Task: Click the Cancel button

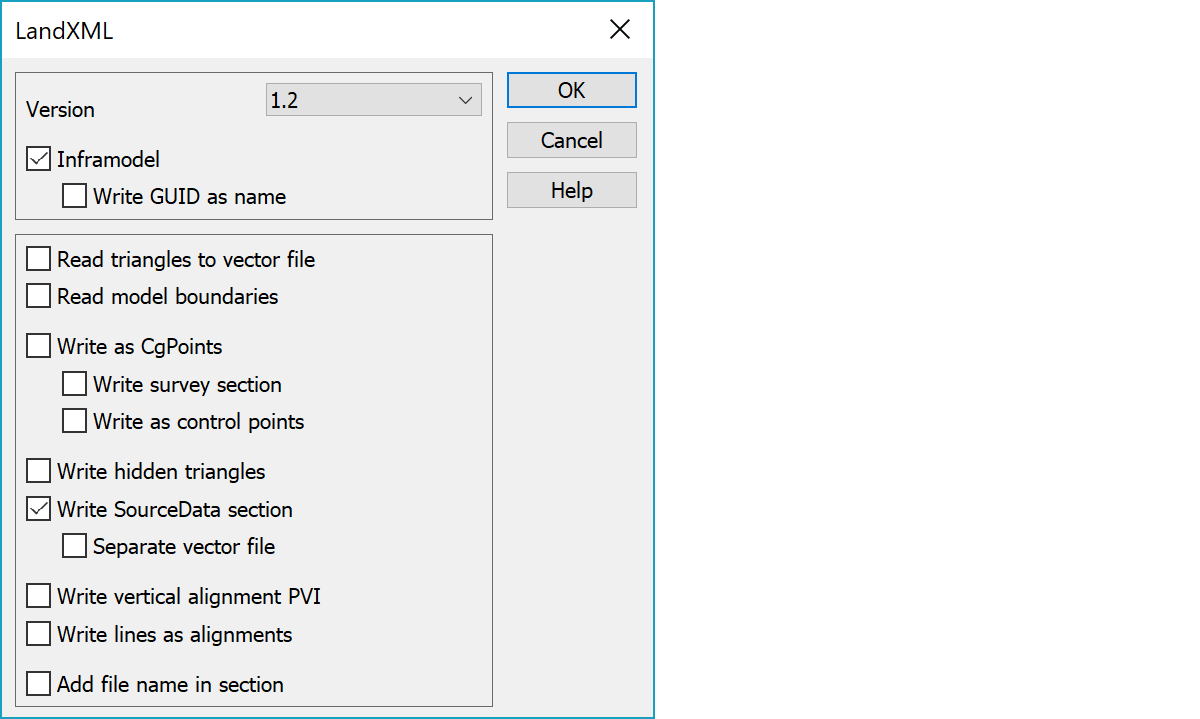Action: coord(572,140)
